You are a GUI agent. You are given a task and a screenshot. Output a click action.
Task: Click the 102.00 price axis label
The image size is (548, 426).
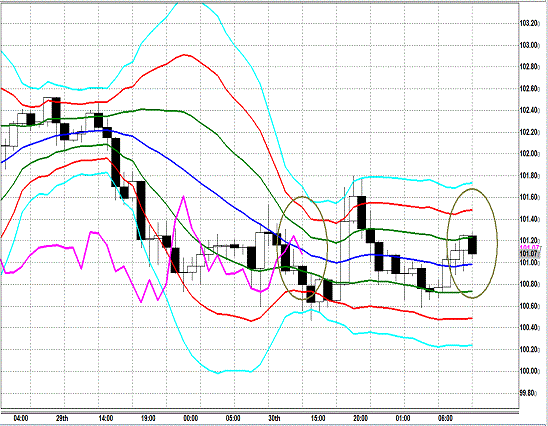pyautogui.click(x=530, y=154)
